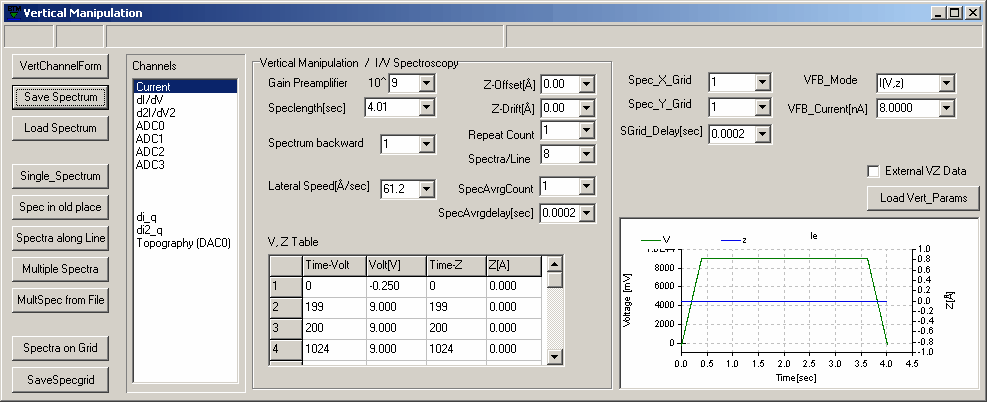Click the Load Vert_Params button
Viewport: 987px width, 402px height.
(924, 198)
